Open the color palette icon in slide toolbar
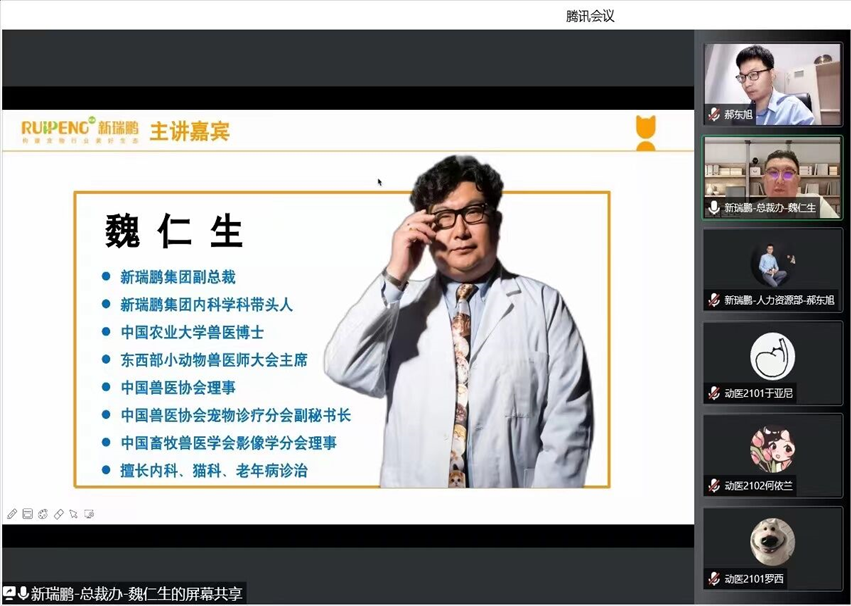This screenshot has height=606, width=851. [43, 514]
